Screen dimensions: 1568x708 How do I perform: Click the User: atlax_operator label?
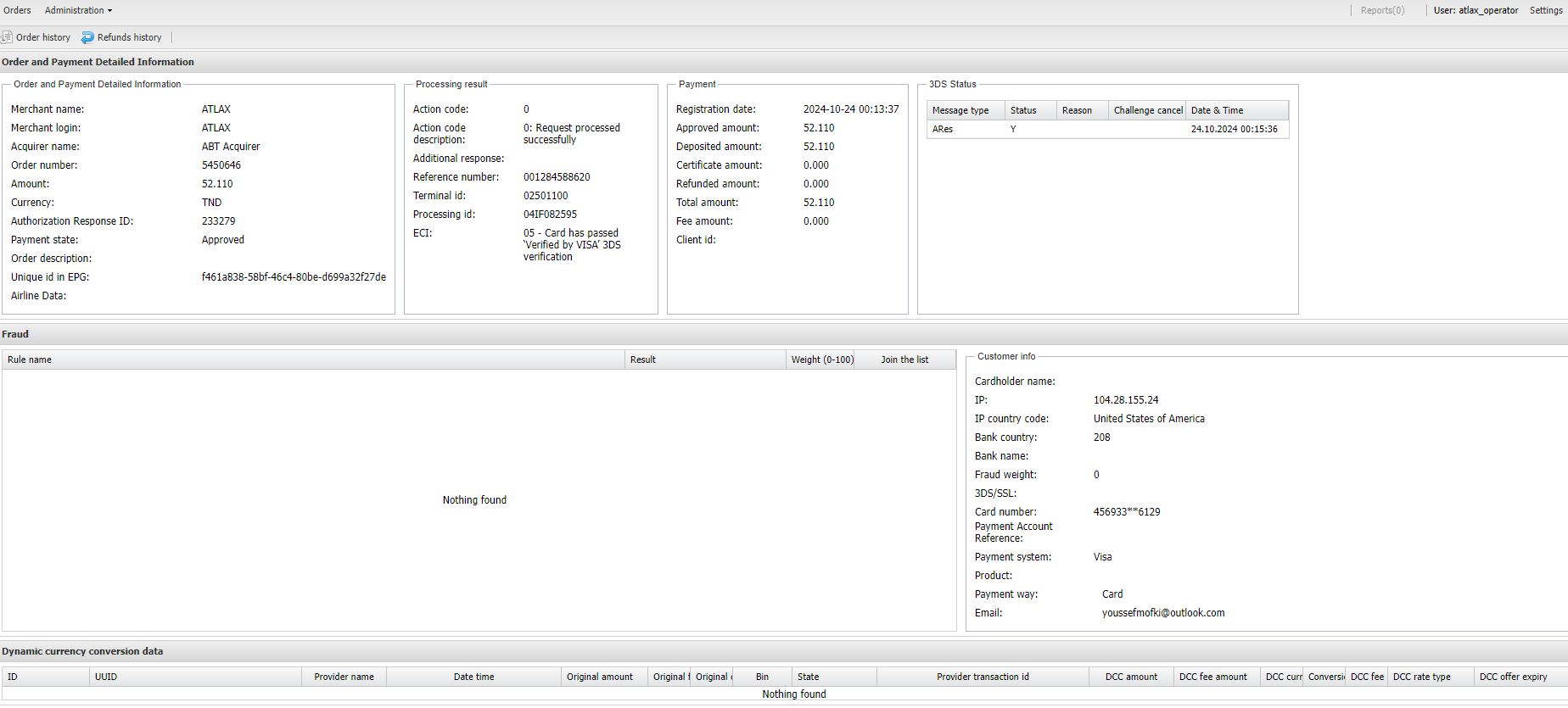[x=1476, y=10]
